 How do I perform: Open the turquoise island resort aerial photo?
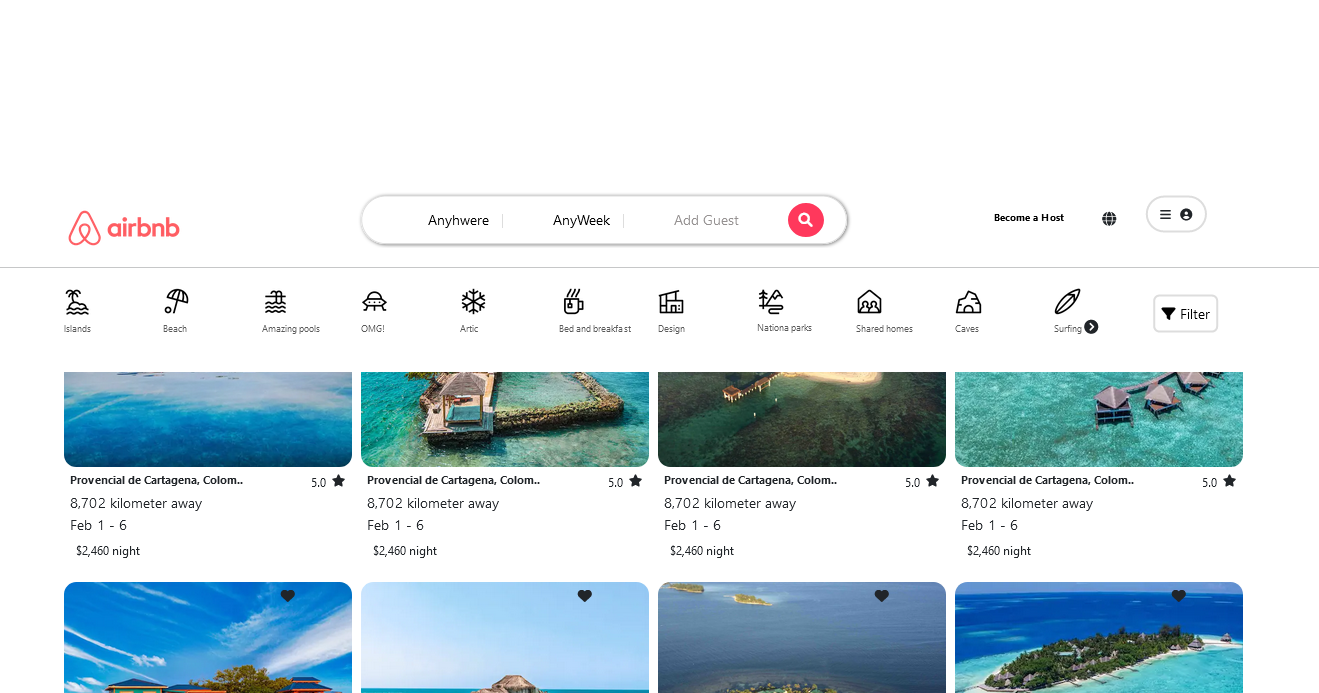click(1099, 637)
